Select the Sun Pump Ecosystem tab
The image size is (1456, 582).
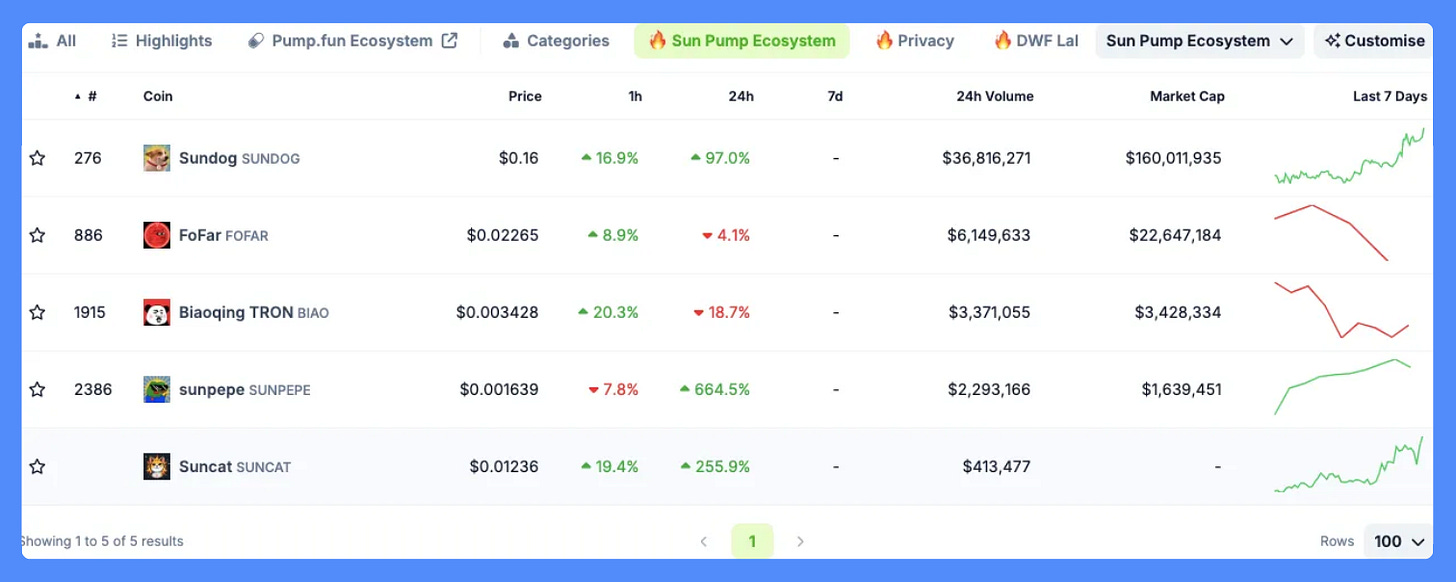point(741,41)
